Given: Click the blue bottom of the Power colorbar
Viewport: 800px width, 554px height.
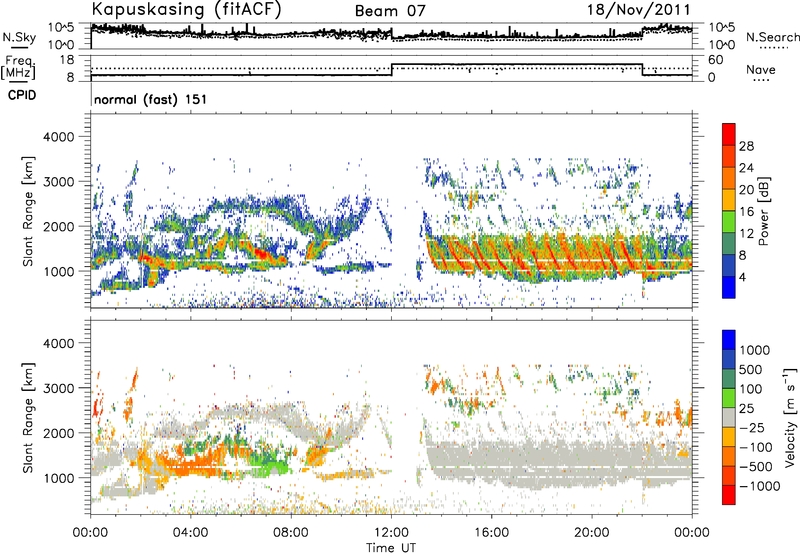Looking at the screenshot, I should 729,288.
